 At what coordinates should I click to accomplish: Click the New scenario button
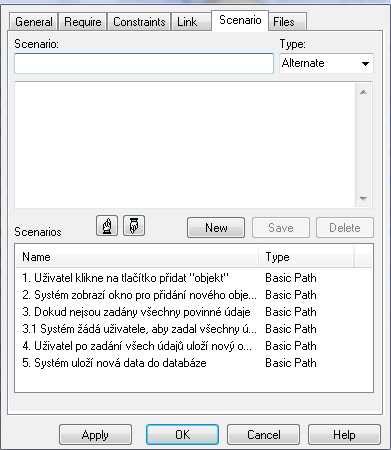[x=216, y=228]
